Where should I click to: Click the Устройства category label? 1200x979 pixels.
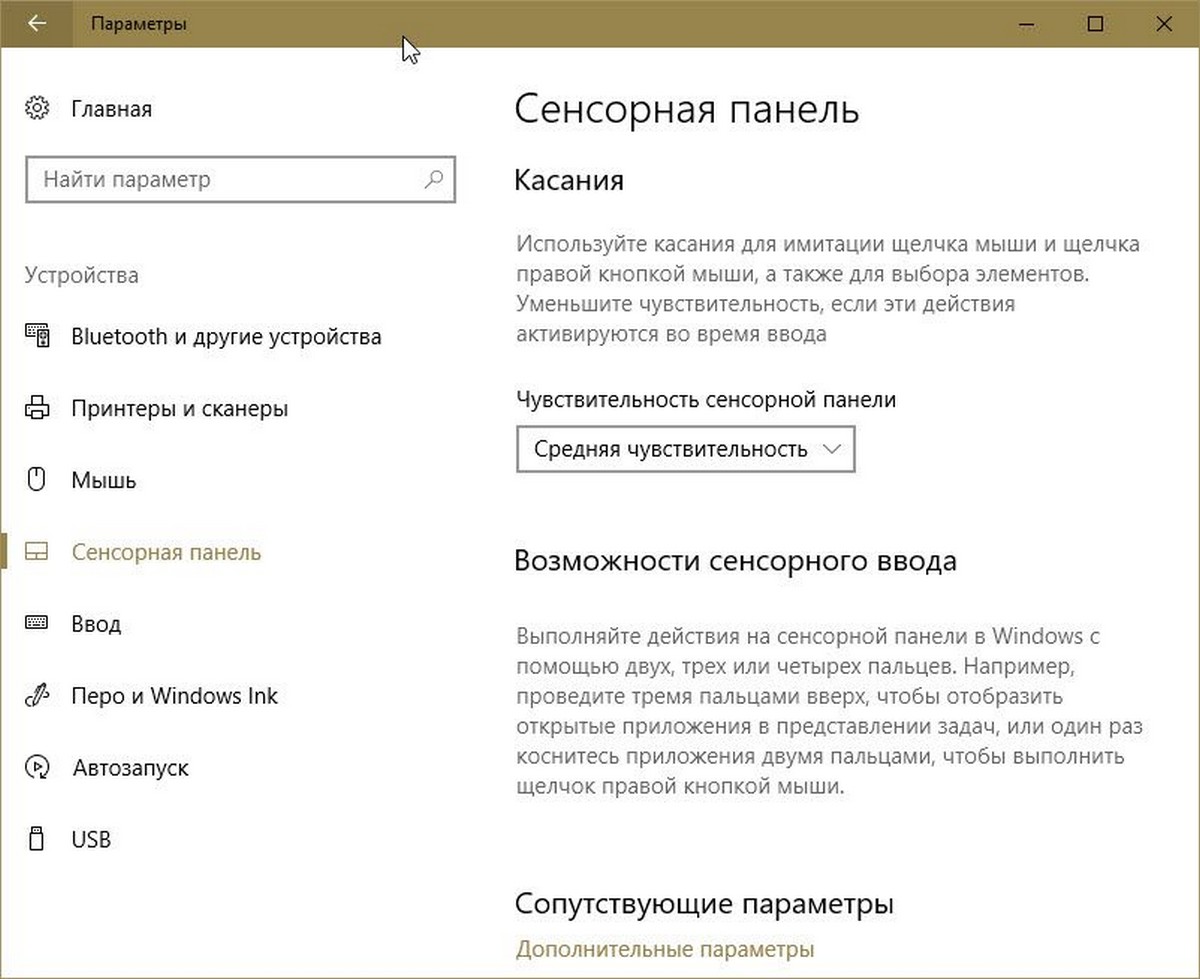(82, 275)
